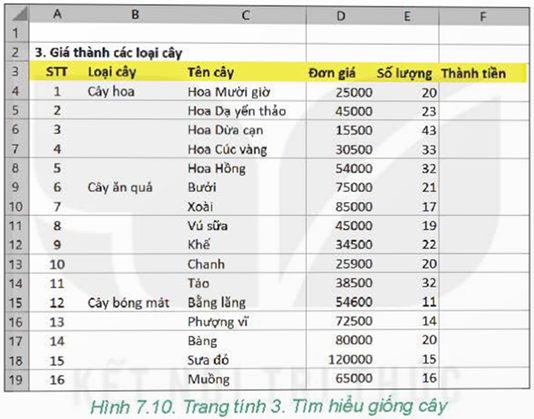This screenshot has width=534, height=419.
Task: Click the 'Đơn giá' header cell
Action: coord(332,73)
